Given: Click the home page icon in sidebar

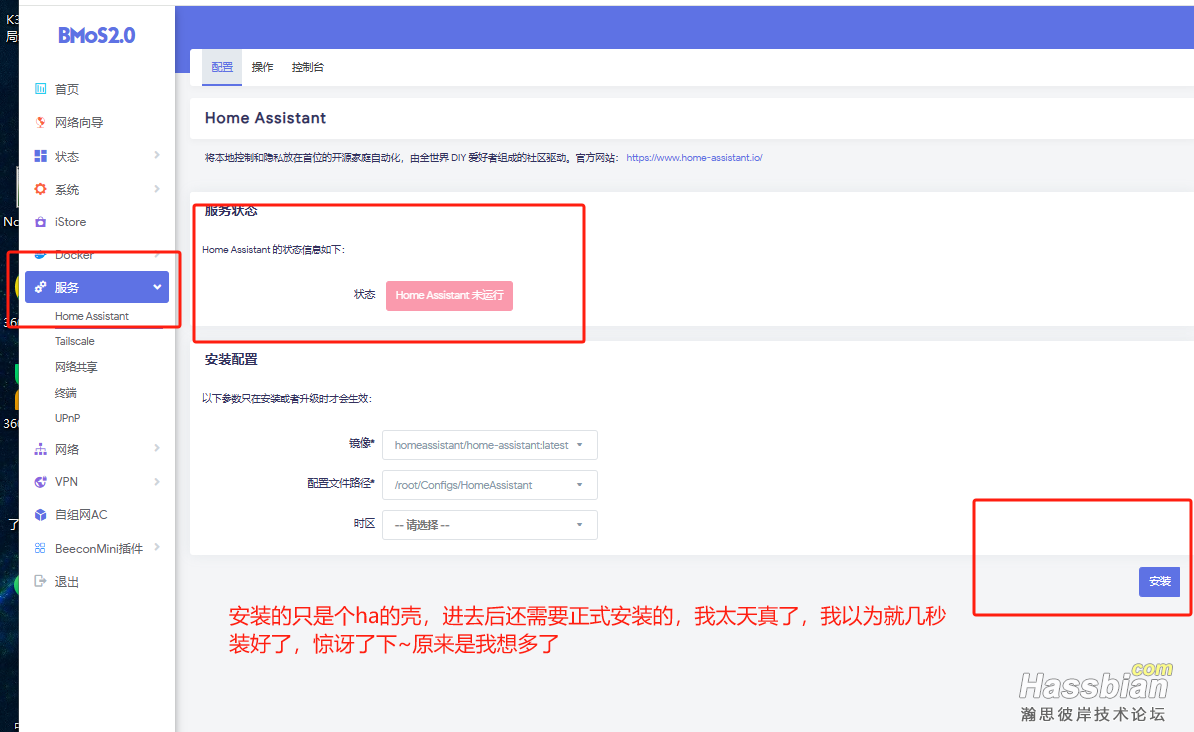Looking at the screenshot, I should tap(40, 89).
